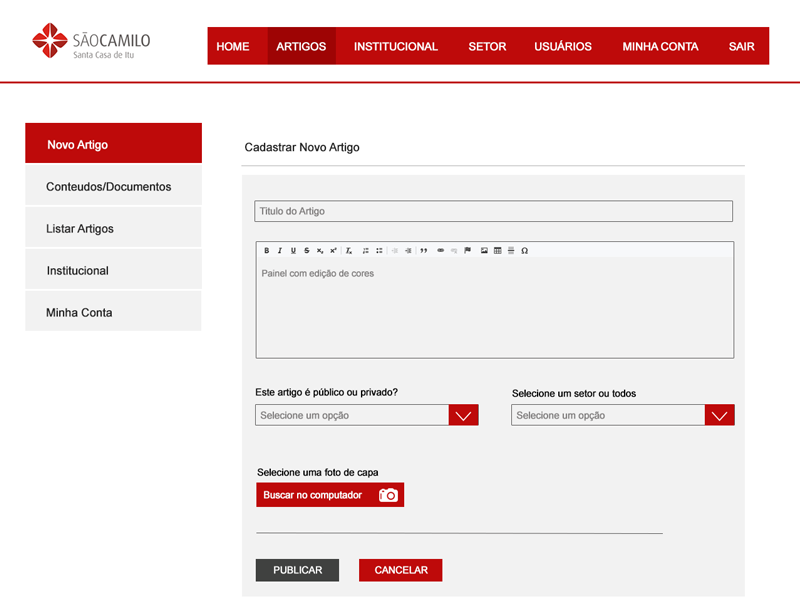Go to the USUÁRIOS menu

[563, 46]
